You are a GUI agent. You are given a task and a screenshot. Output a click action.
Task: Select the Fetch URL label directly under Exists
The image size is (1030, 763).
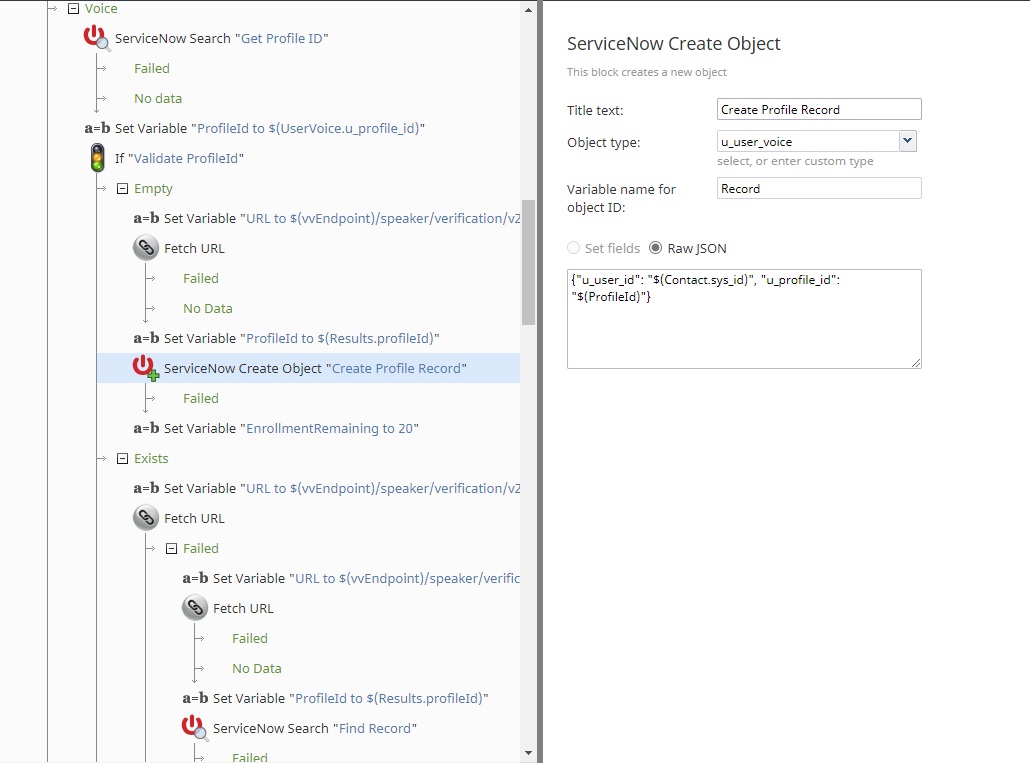click(194, 518)
